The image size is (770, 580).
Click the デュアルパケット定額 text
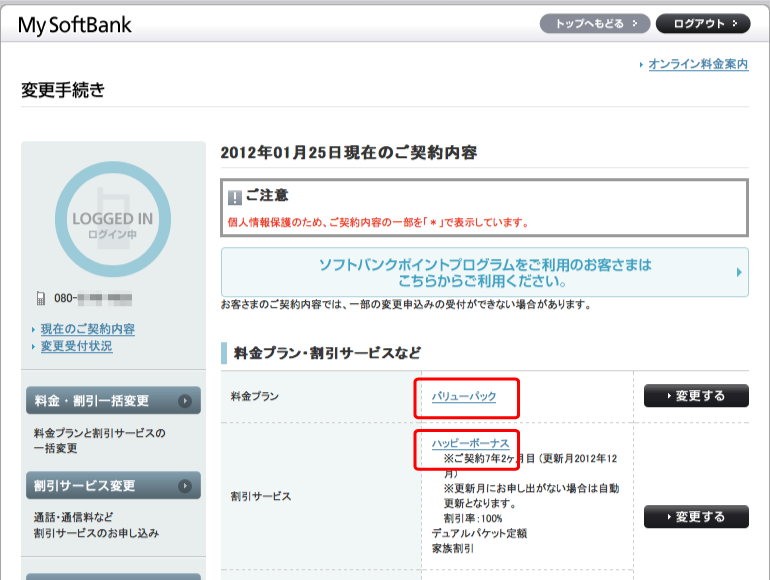479,533
